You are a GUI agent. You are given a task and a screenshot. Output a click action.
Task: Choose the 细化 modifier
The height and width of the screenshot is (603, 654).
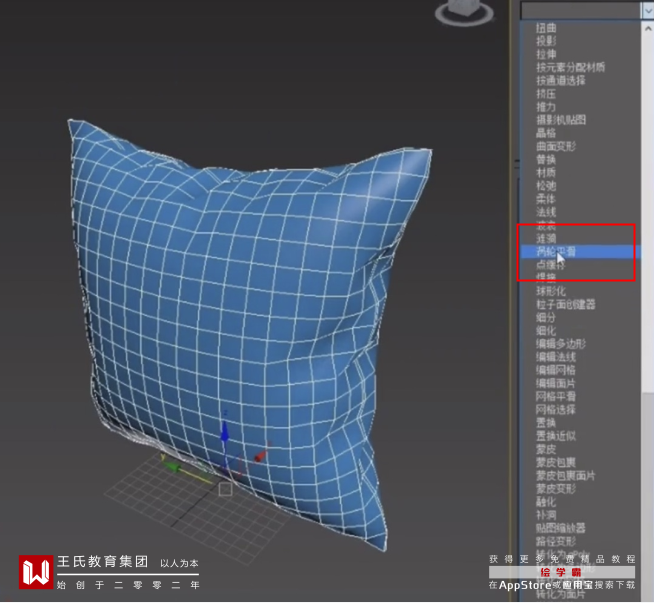point(546,331)
